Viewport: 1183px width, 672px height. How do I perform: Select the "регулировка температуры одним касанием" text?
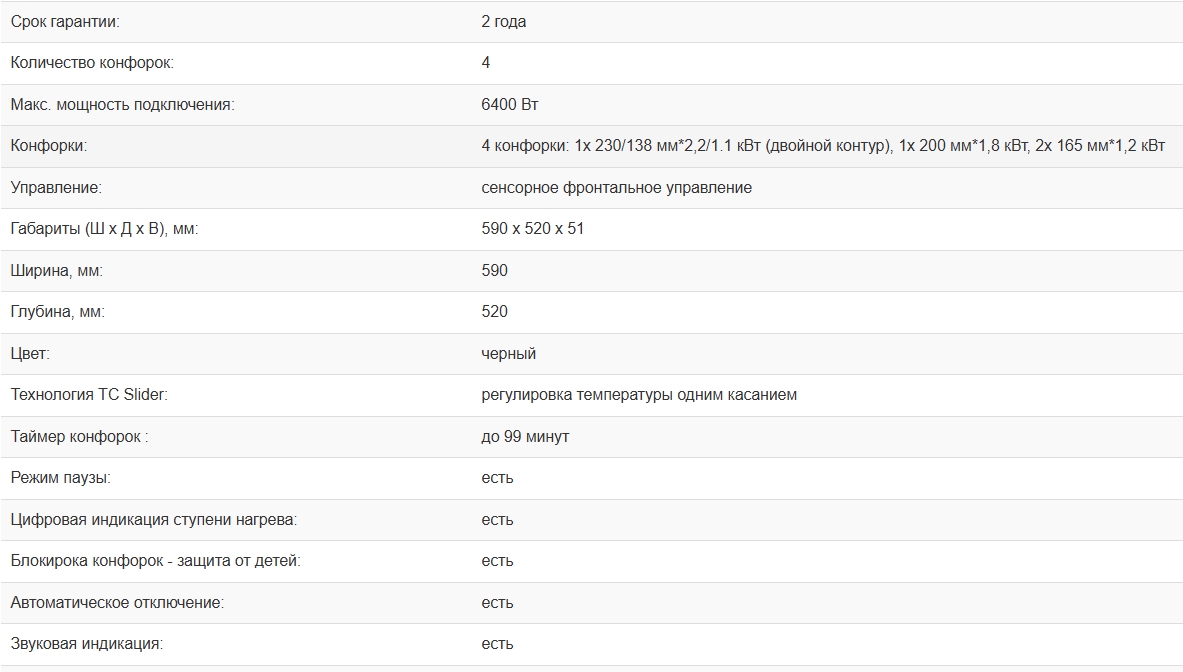[639, 395]
